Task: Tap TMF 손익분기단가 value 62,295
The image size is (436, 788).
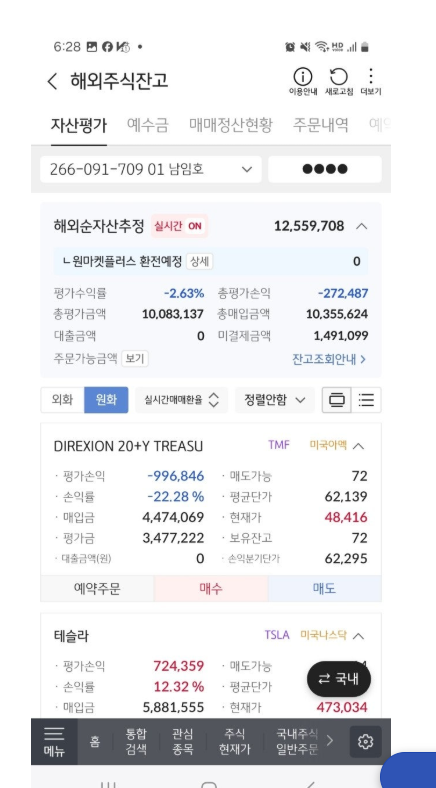Action: (346, 558)
